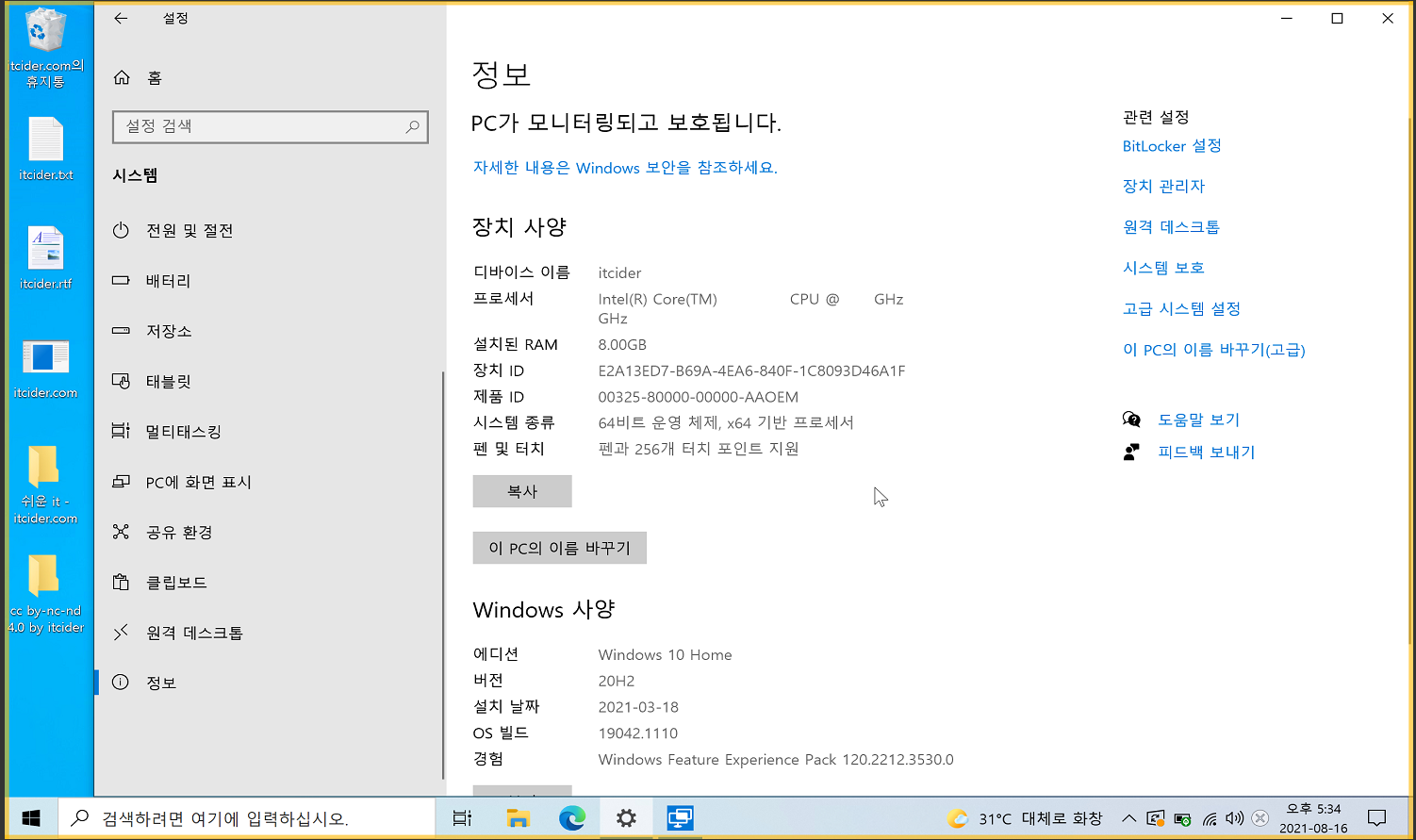The image size is (1416, 840).
Task: Click 이 PC의 이름 바꾸기 button
Action: coord(560,548)
